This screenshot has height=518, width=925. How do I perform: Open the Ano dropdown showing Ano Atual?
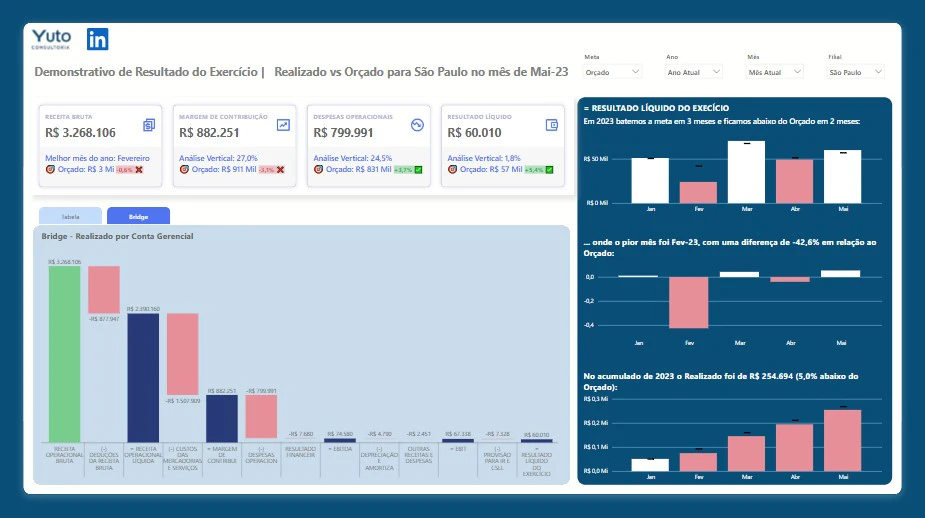coord(694,72)
